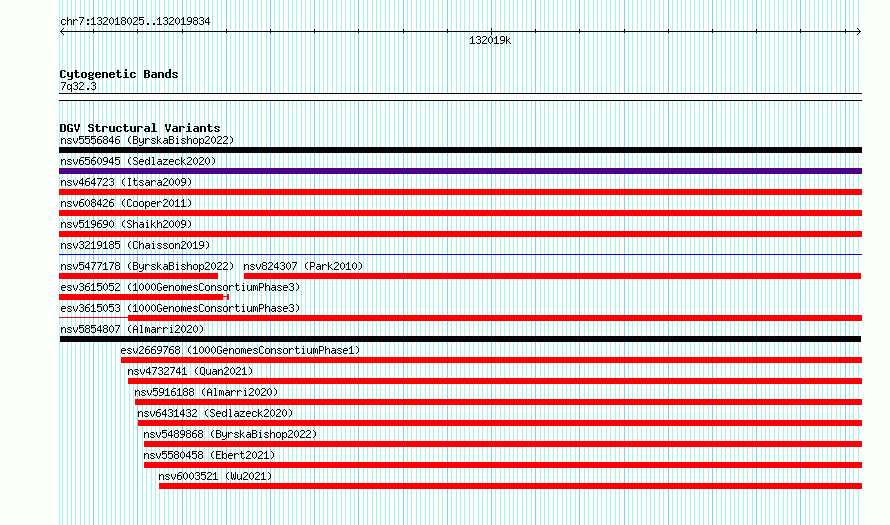The height and width of the screenshot is (525, 890).
Task: Click the nsv5580458 (Ebert2021) label
Action: pos(209,455)
